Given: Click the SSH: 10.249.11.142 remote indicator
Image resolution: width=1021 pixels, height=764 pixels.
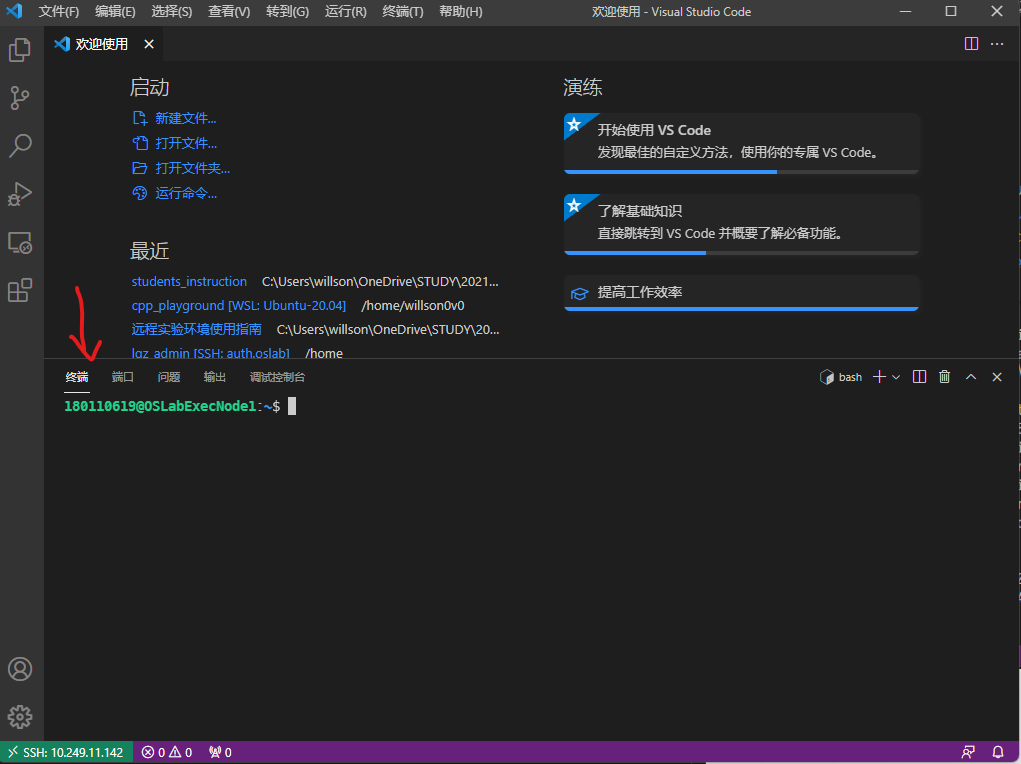Looking at the screenshot, I should point(66,752).
